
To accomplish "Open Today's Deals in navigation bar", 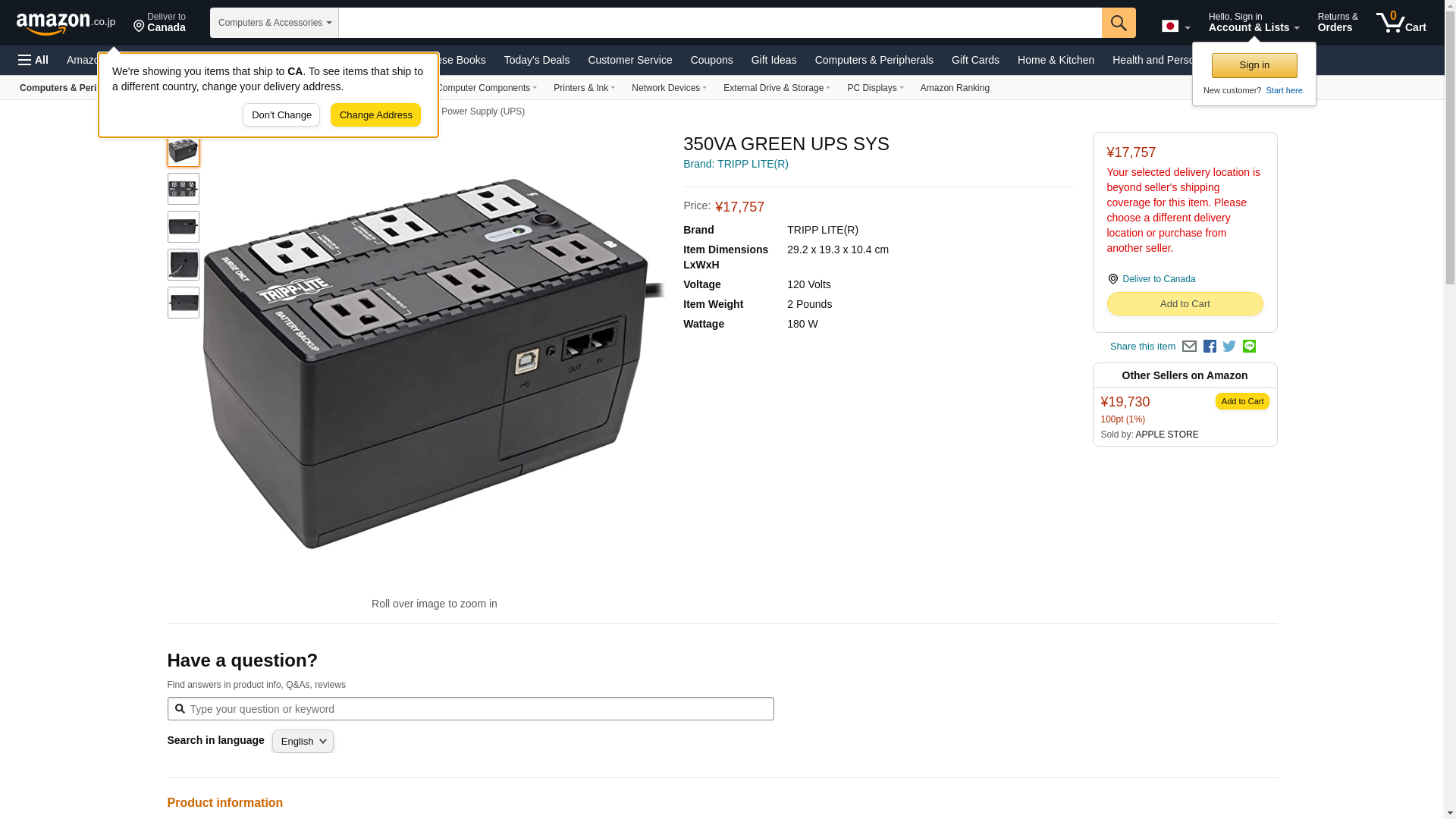I will tap(536, 60).
